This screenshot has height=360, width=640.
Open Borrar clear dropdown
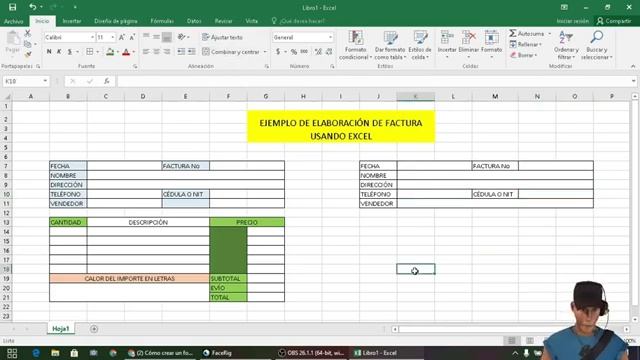523,55
